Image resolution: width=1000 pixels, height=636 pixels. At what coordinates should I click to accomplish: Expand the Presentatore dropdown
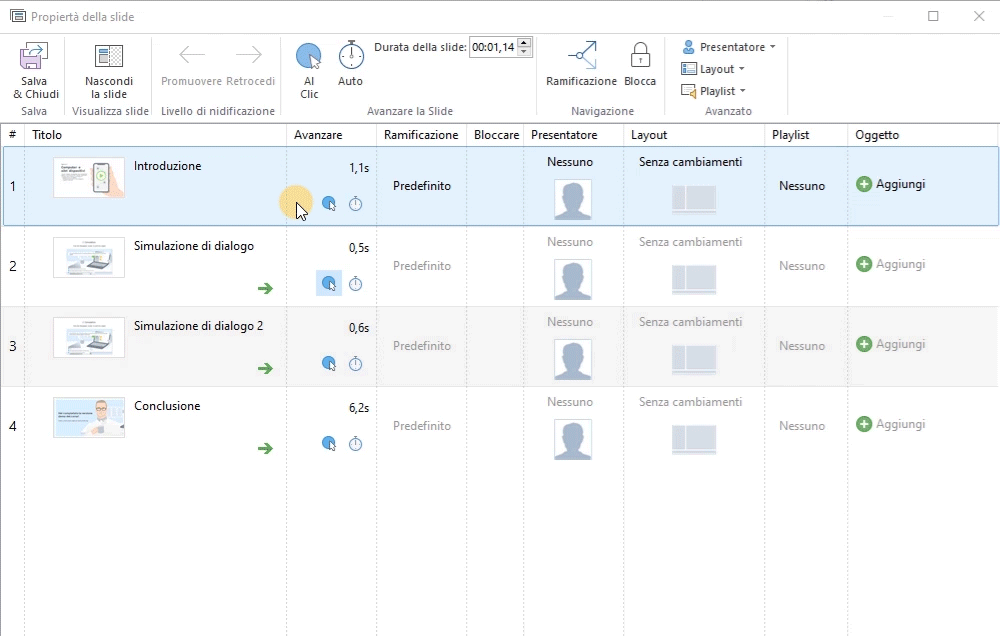pyautogui.click(x=729, y=47)
